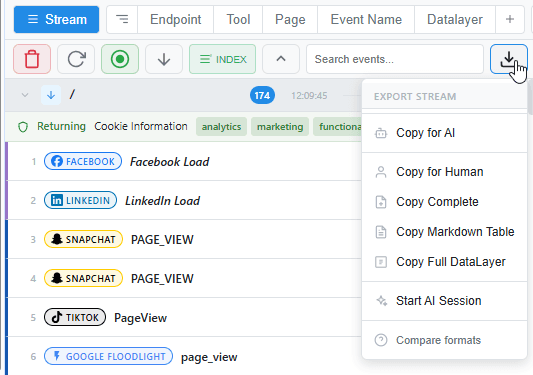Collapse the root page group chevron

coord(25,95)
